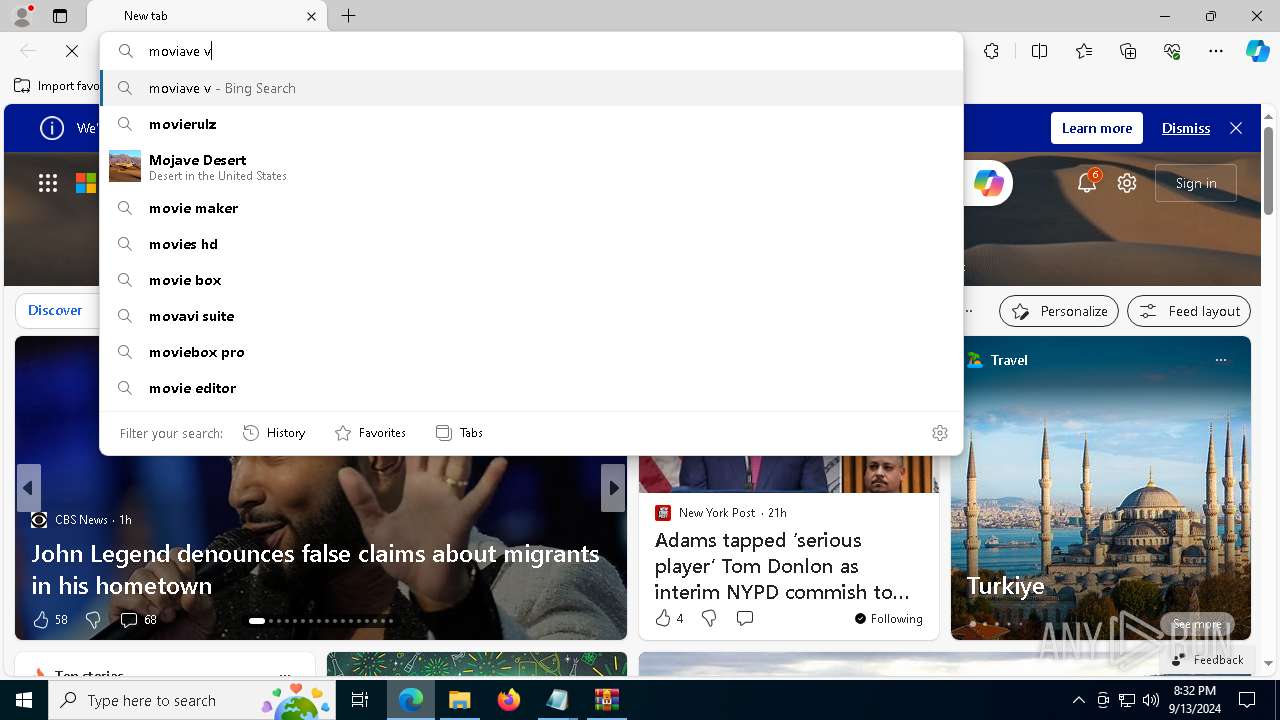Launch Firefox from taskbar

(509, 700)
